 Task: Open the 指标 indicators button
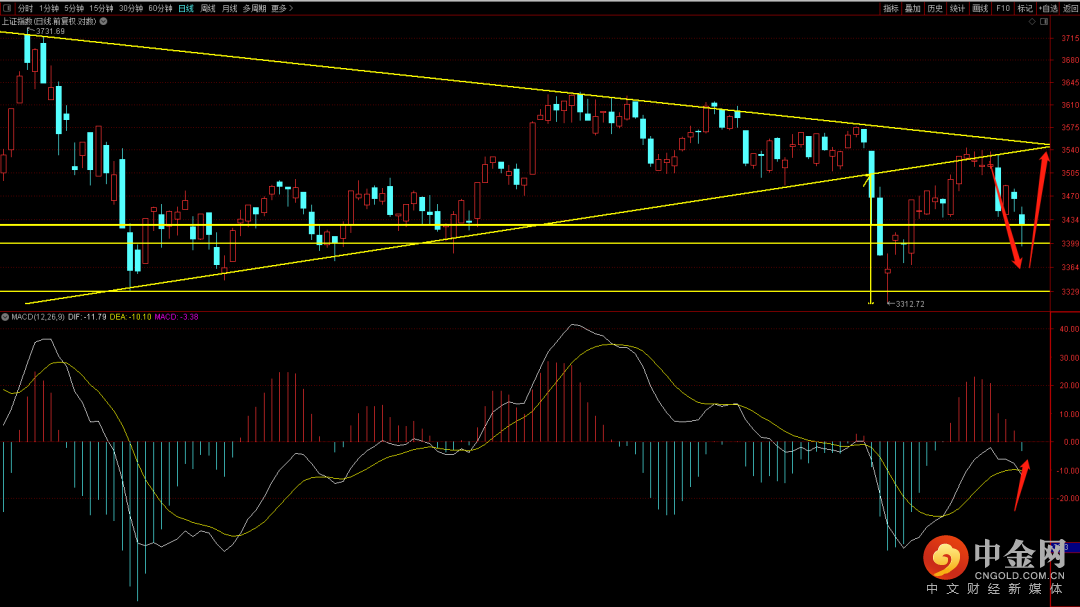[891, 8]
